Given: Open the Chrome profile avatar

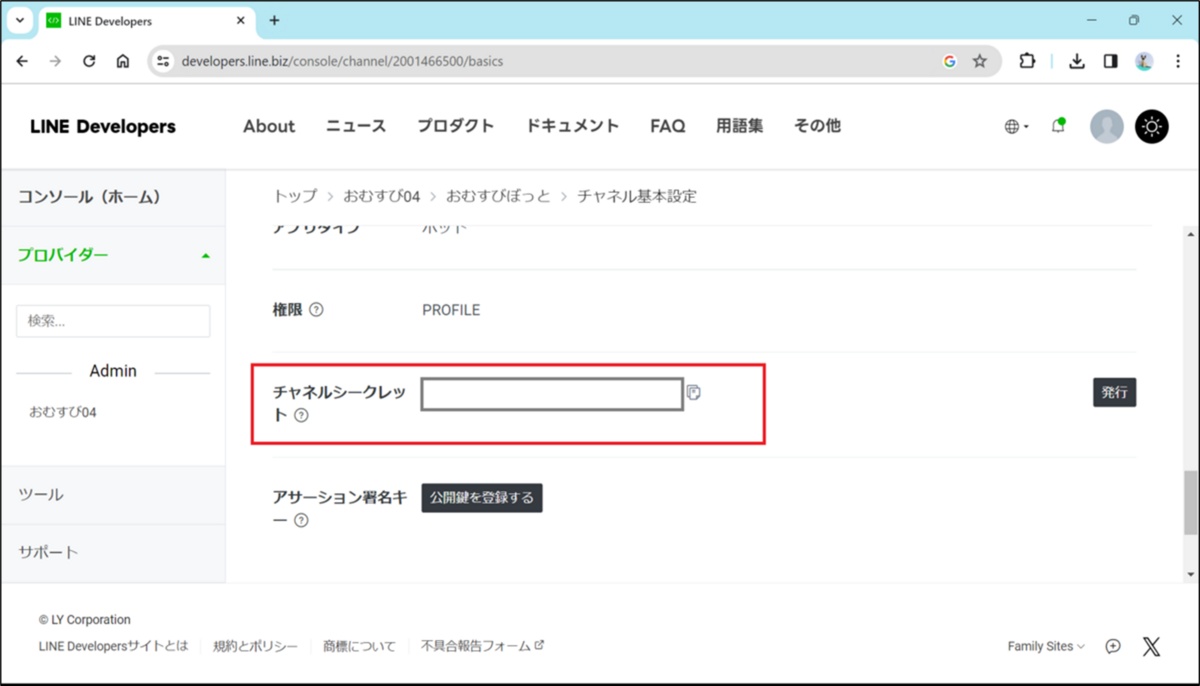Looking at the screenshot, I should point(1144,61).
